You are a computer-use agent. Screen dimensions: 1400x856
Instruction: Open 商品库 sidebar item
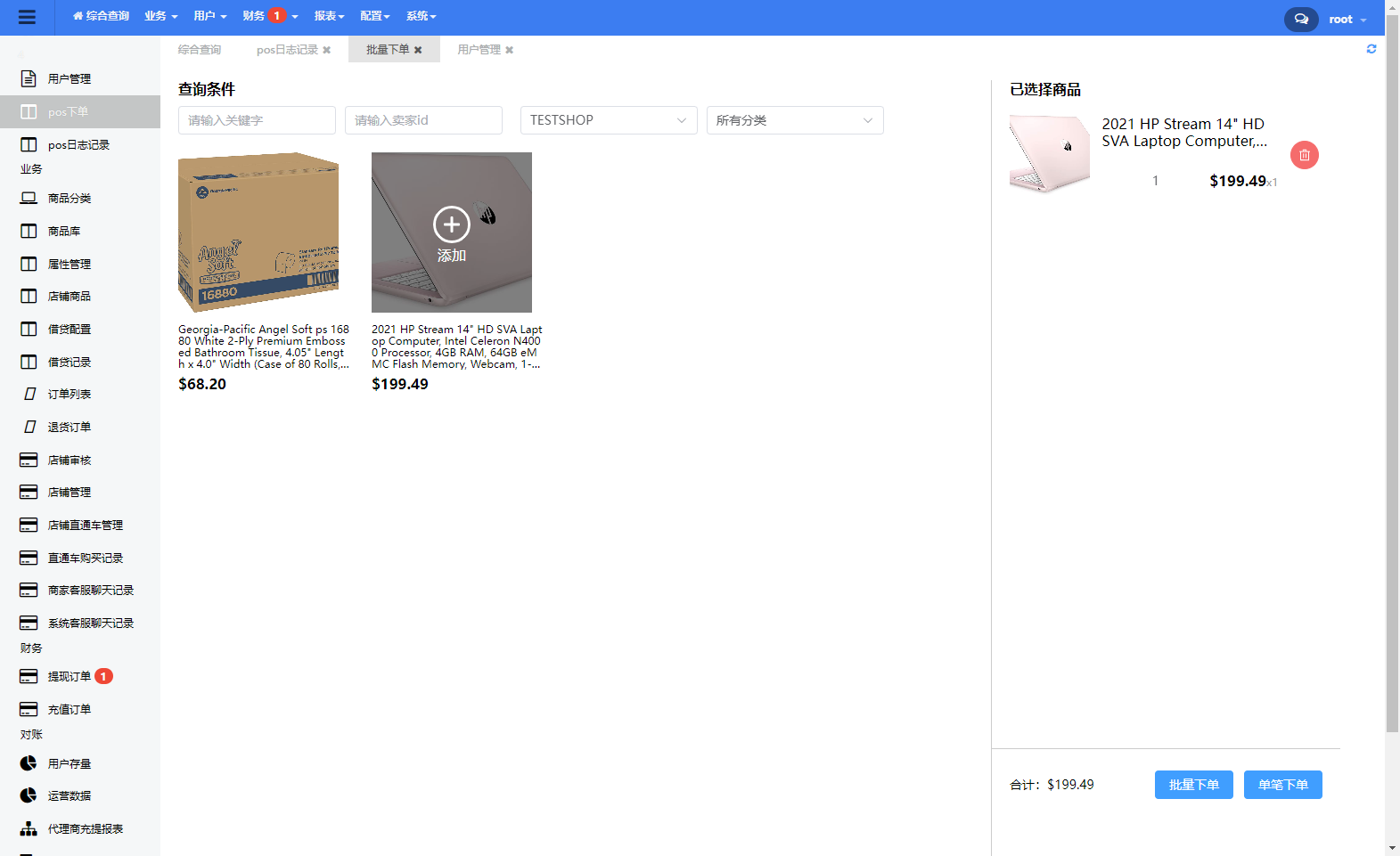point(80,231)
